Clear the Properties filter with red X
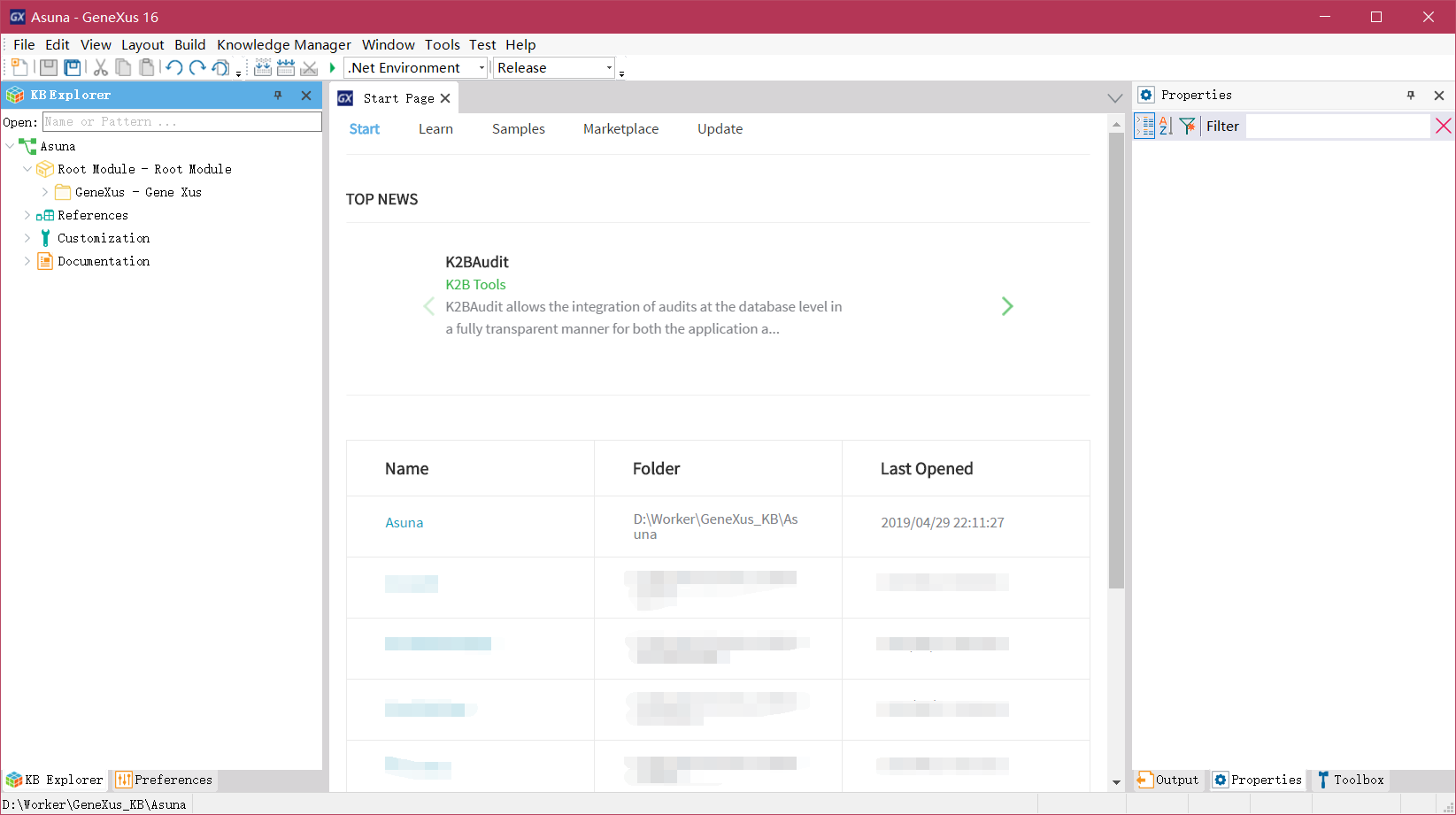 (x=1444, y=126)
